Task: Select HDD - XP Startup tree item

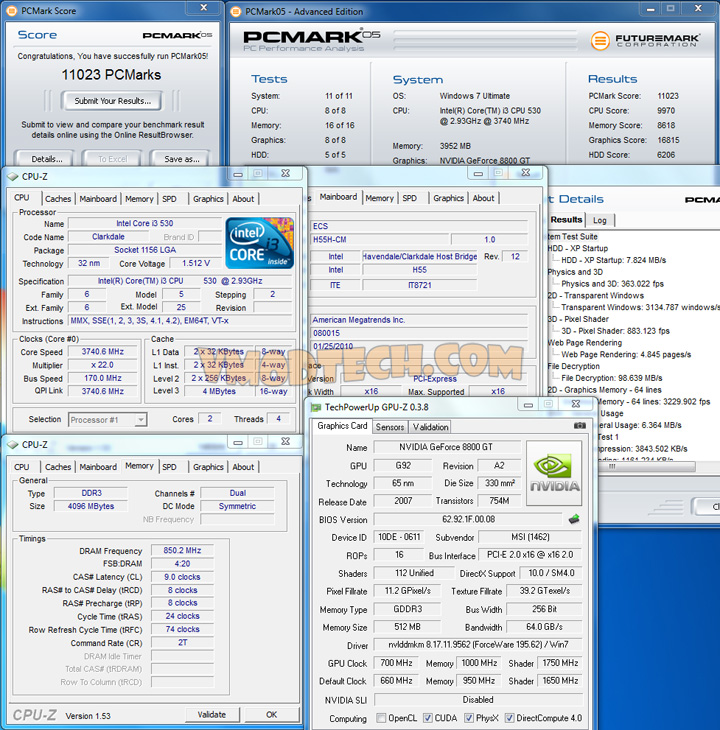Action: [578, 248]
